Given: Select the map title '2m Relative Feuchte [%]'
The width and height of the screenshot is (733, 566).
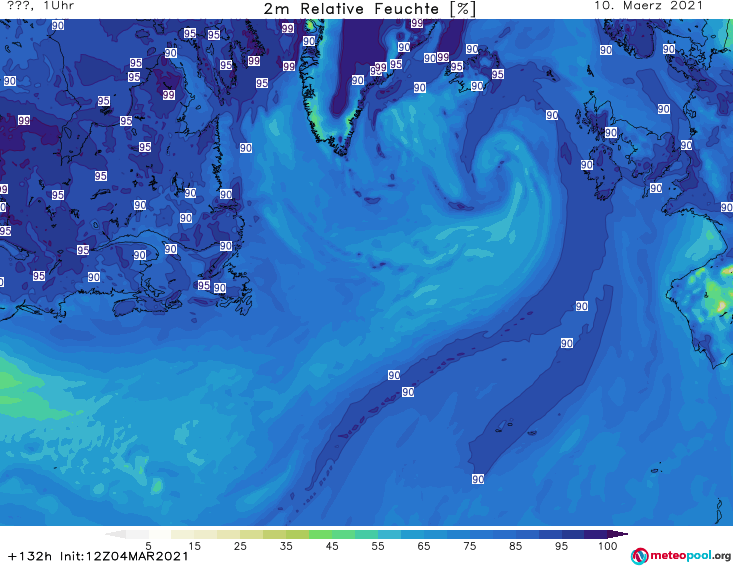Looking at the screenshot, I should 369,9.
